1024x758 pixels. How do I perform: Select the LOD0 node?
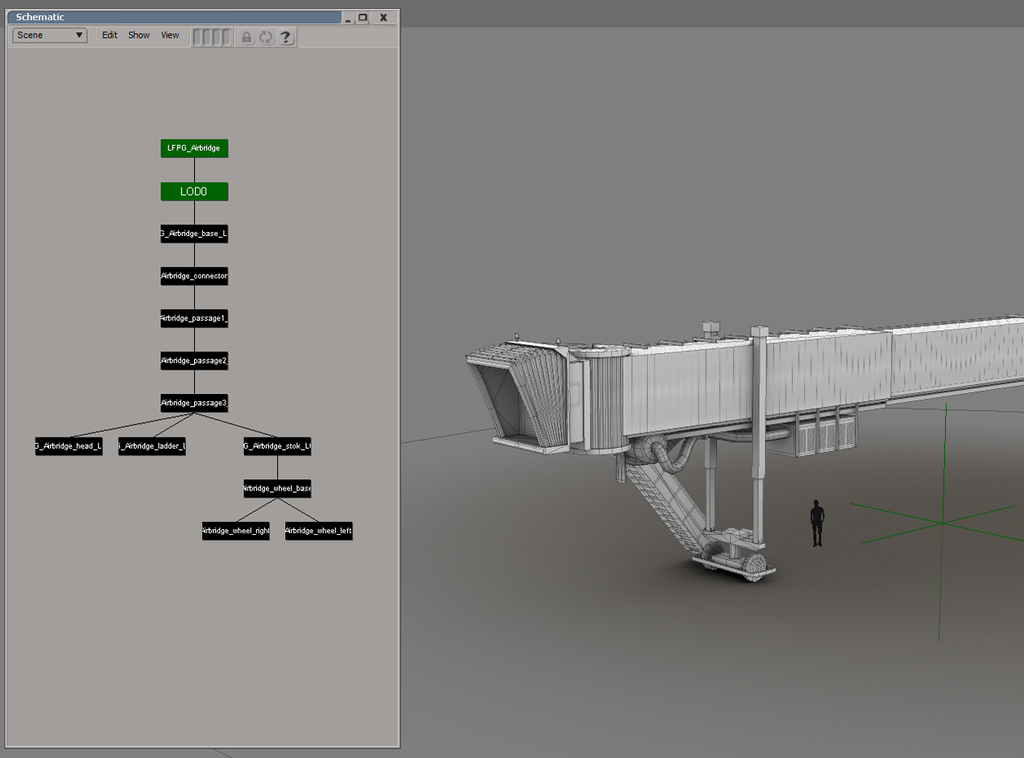tap(194, 191)
